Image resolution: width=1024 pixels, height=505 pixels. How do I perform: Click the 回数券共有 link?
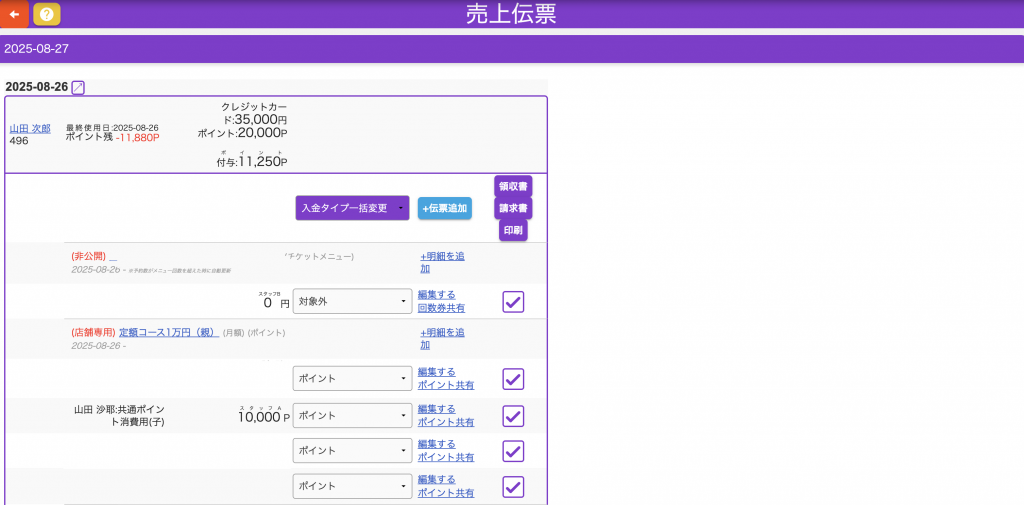(x=441, y=308)
